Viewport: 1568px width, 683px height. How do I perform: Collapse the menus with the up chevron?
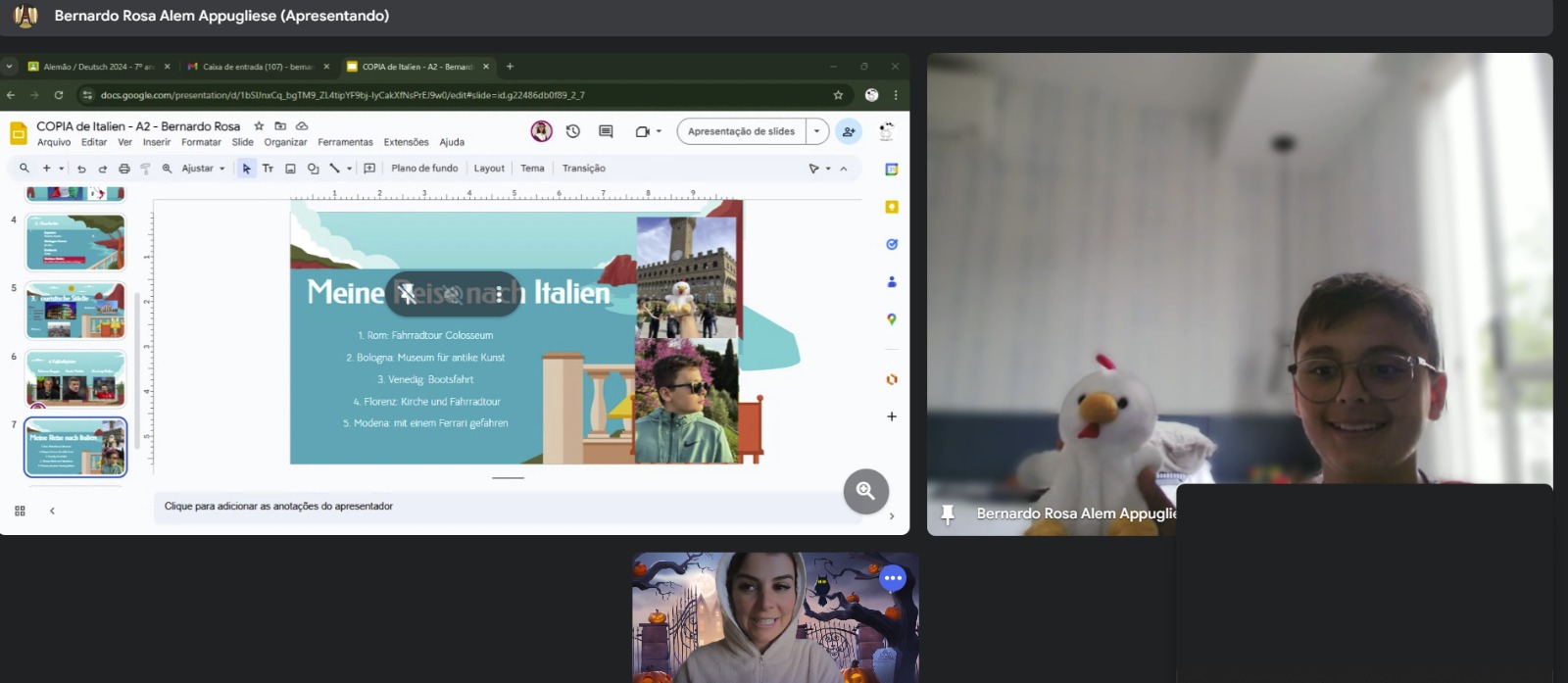844,169
